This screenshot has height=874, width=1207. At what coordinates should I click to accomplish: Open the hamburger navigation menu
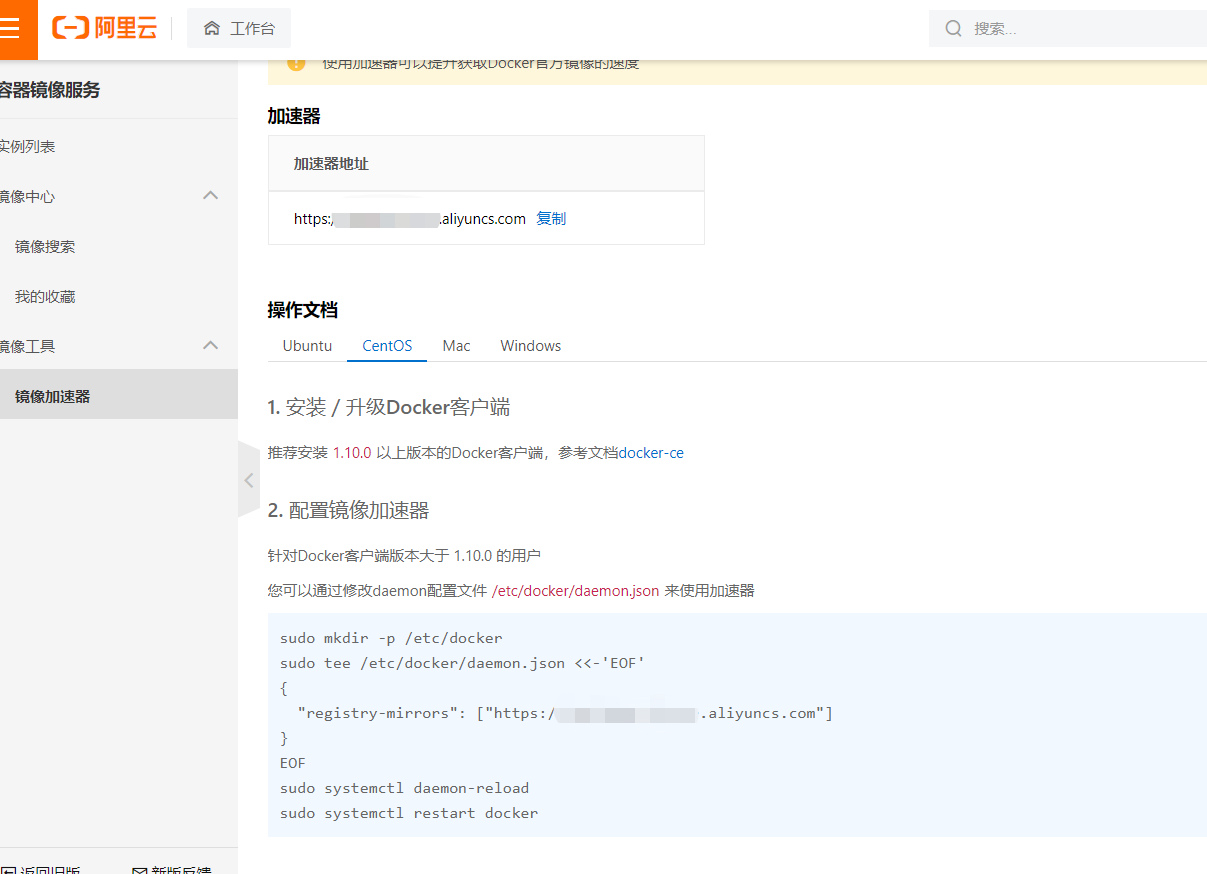pyautogui.click(x=12, y=28)
